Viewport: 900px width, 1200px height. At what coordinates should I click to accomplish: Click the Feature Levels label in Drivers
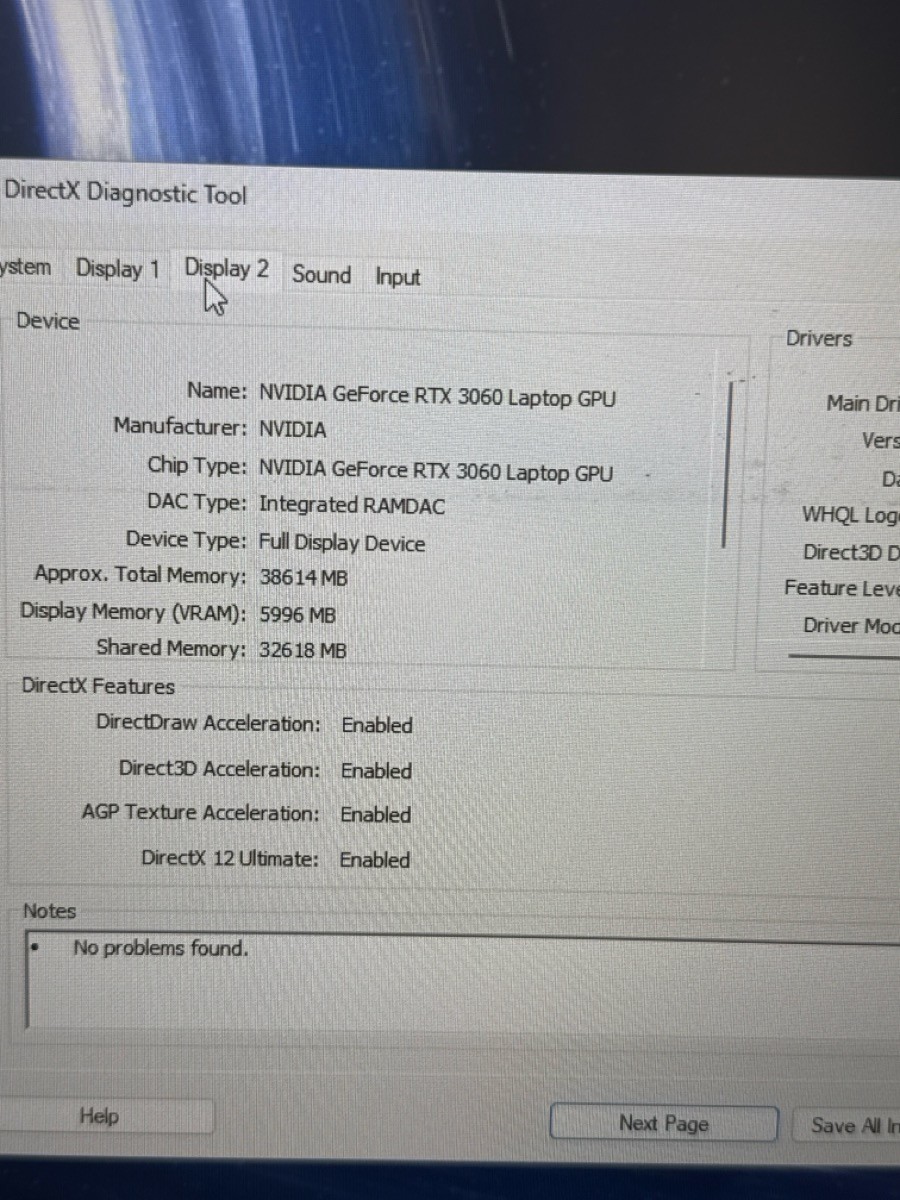(842, 588)
